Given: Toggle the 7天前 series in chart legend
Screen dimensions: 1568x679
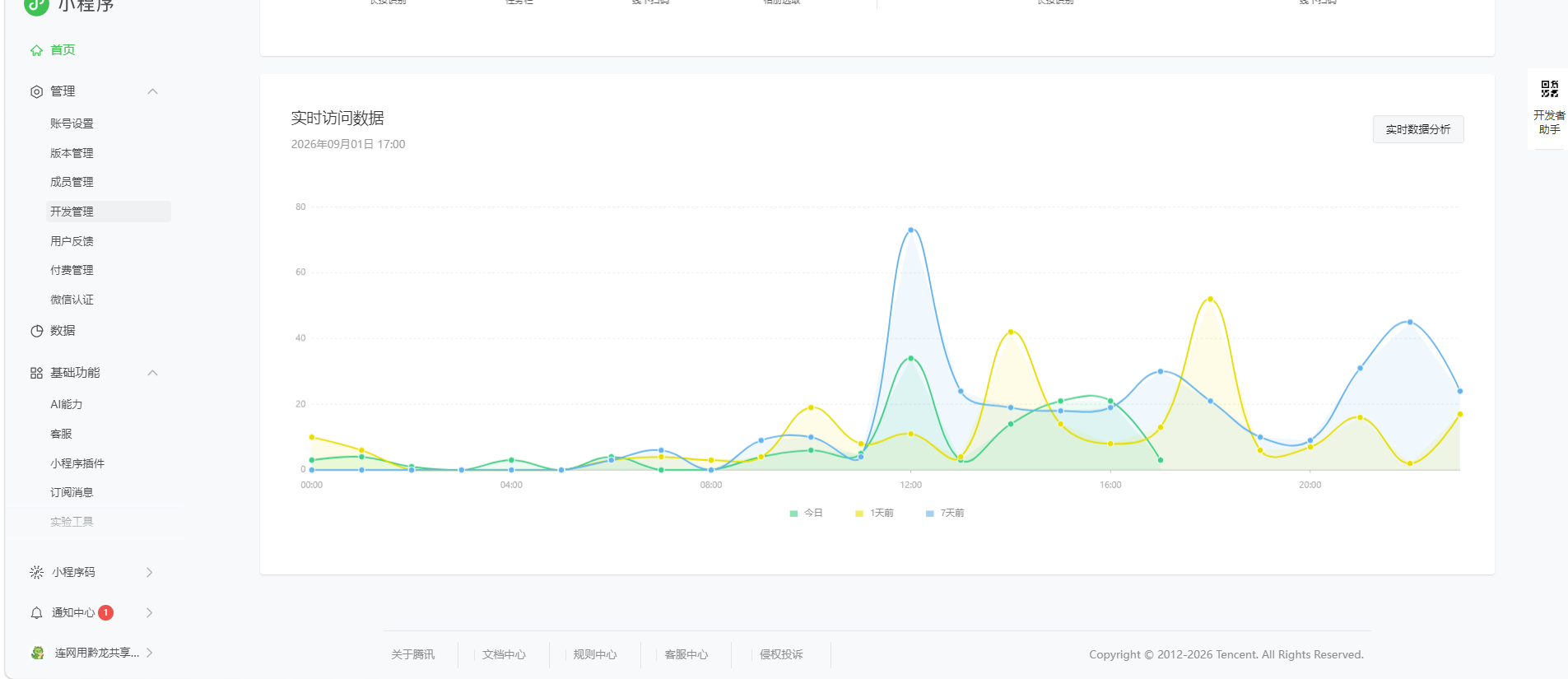Looking at the screenshot, I should click(945, 513).
